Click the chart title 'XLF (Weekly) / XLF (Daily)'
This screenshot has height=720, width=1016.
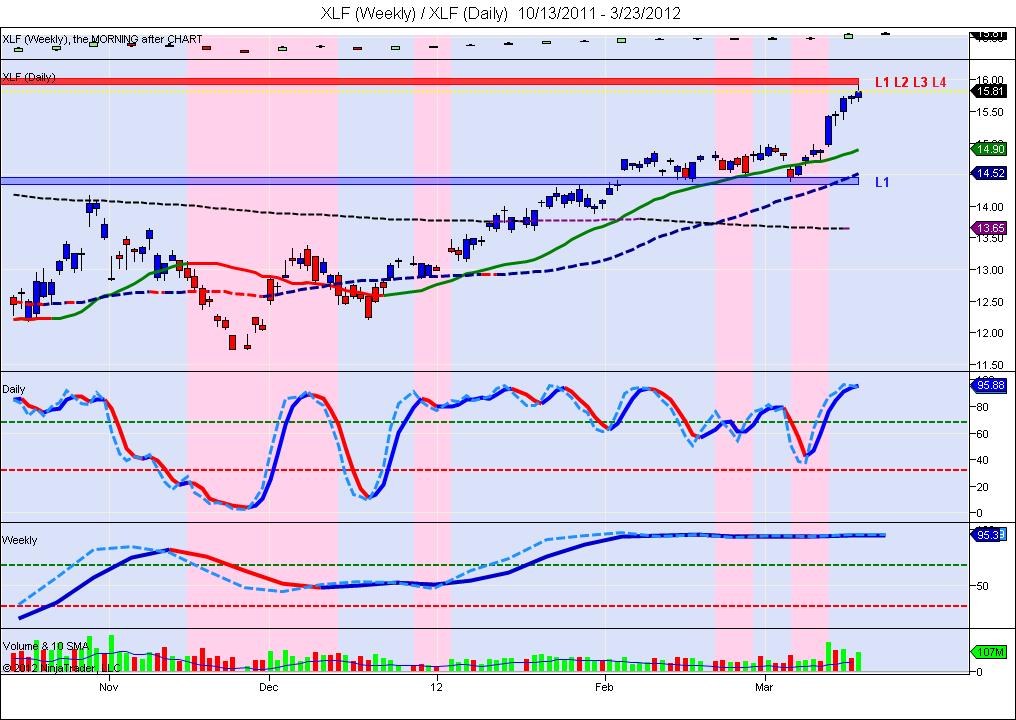(414, 13)
